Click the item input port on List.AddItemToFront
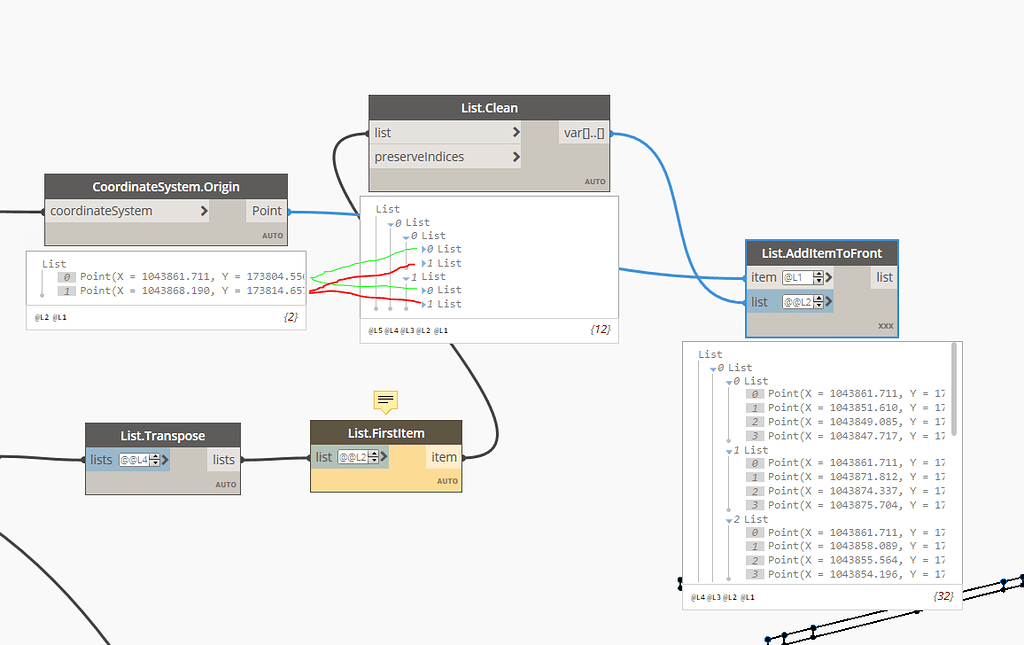Image resolution: width=1024 pixels, height=645 pixels. click(764, 277)
